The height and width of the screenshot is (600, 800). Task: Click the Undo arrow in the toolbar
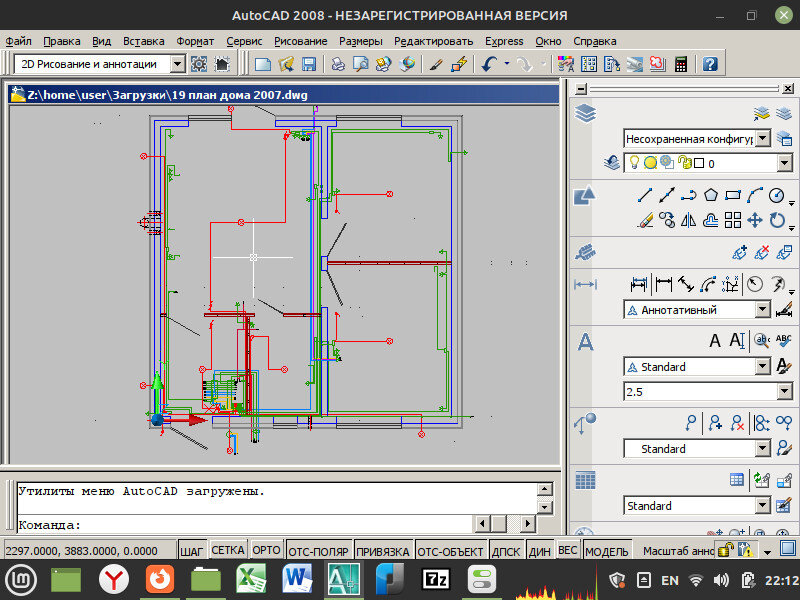[489, 64]
